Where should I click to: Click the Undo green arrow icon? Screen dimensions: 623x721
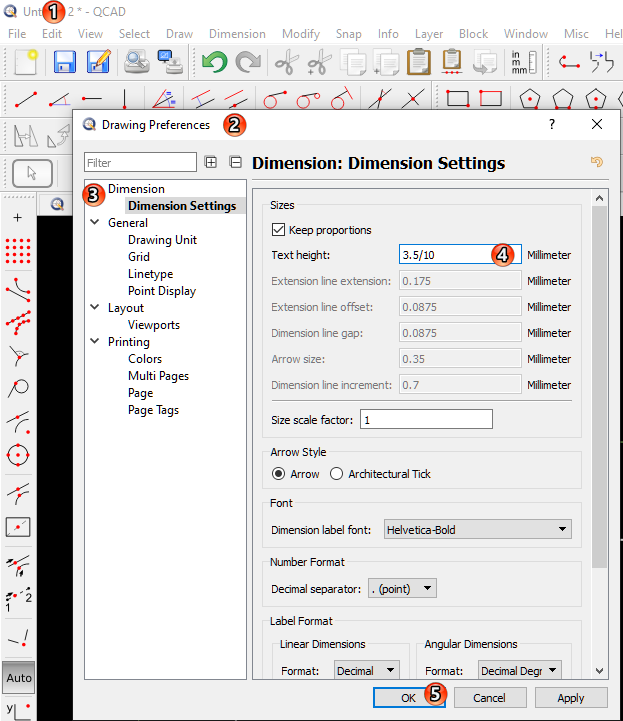click(x=214, y=64)
